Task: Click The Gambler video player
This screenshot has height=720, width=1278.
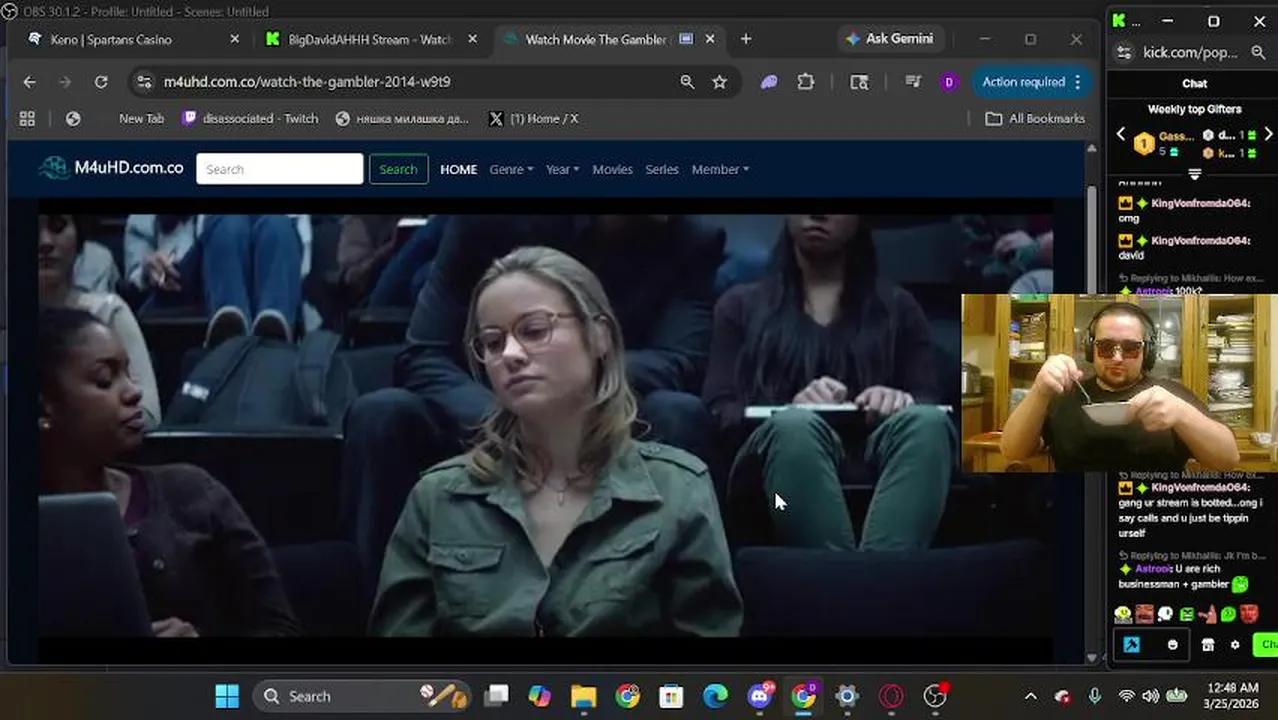Action: [545, 430]
